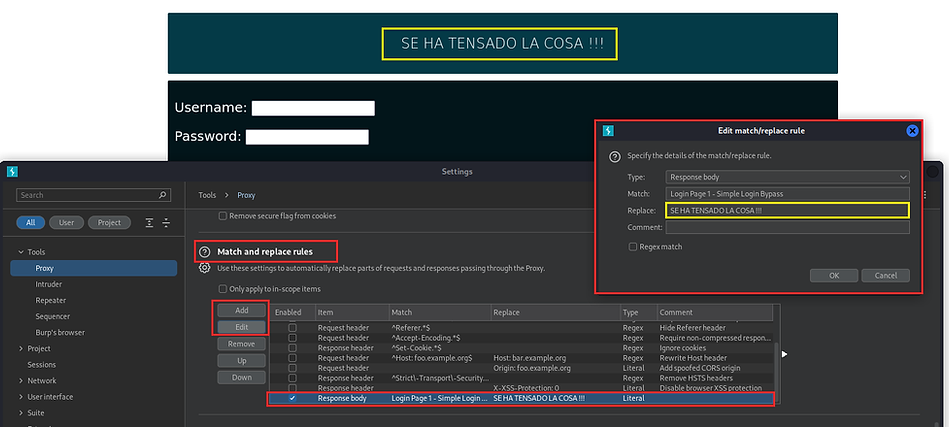Image resolution: width=949 pixels, height=427 pixels.
Task: Expand the Project tree node
Action: click(x=21, y=348)
